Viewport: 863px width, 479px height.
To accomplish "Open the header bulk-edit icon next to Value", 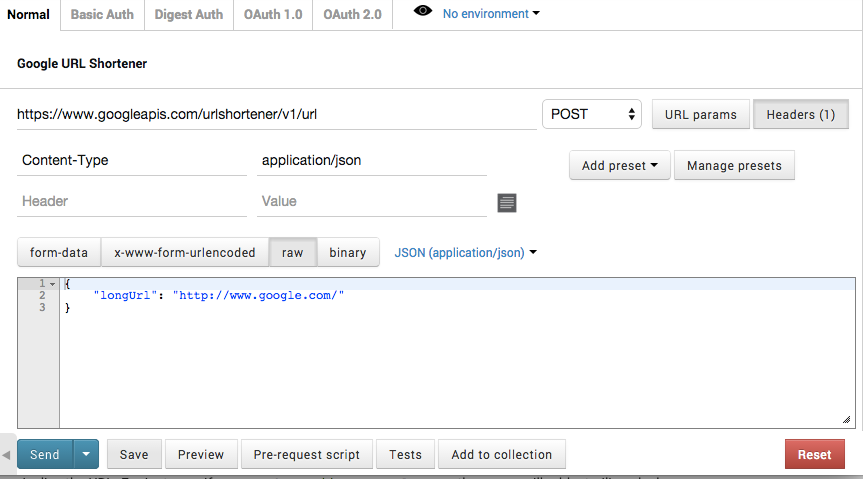I will click(x=507, y=203).
